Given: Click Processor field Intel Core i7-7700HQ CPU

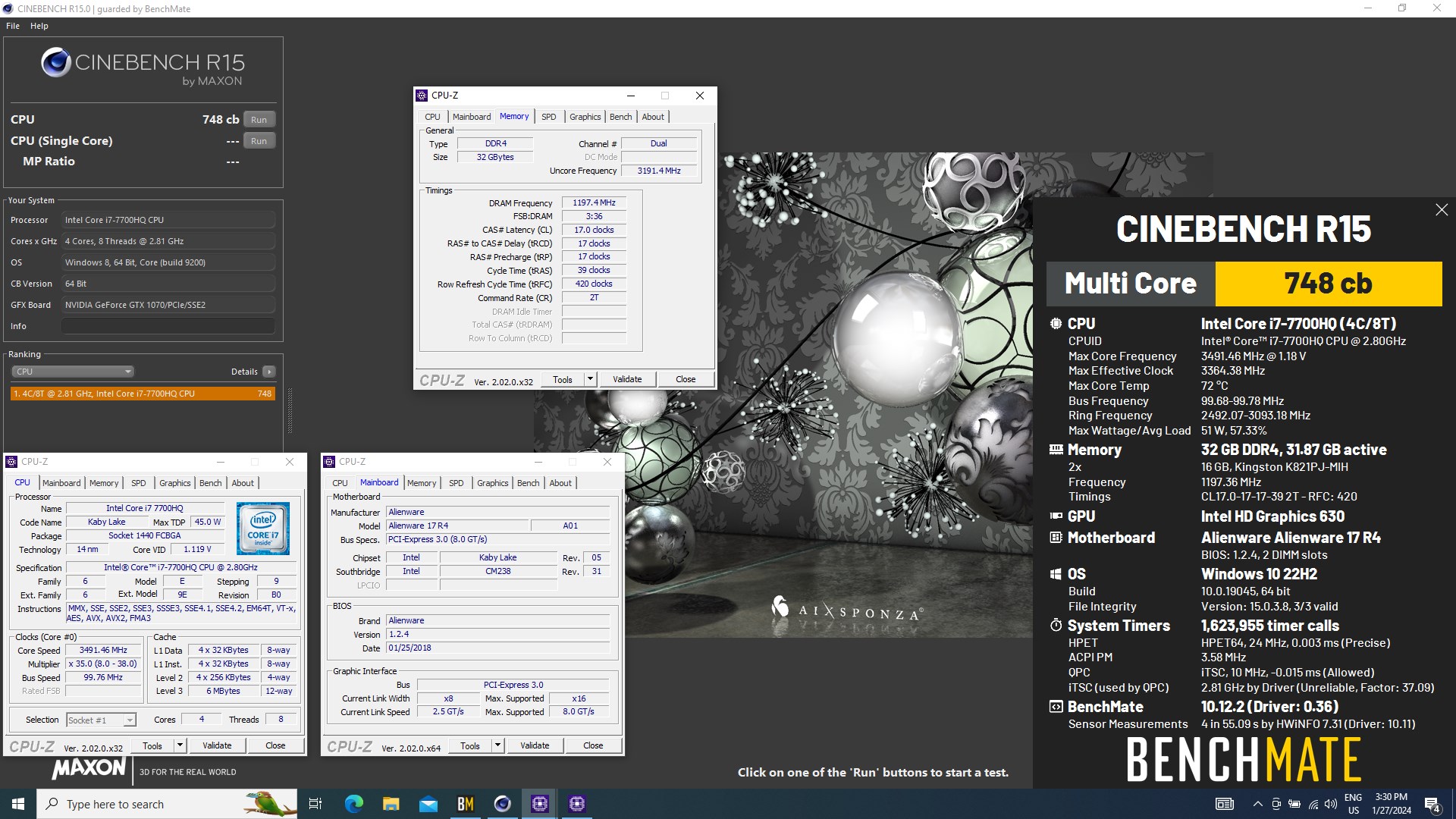Looking at the screenshot, I should (x=168, y=220).
